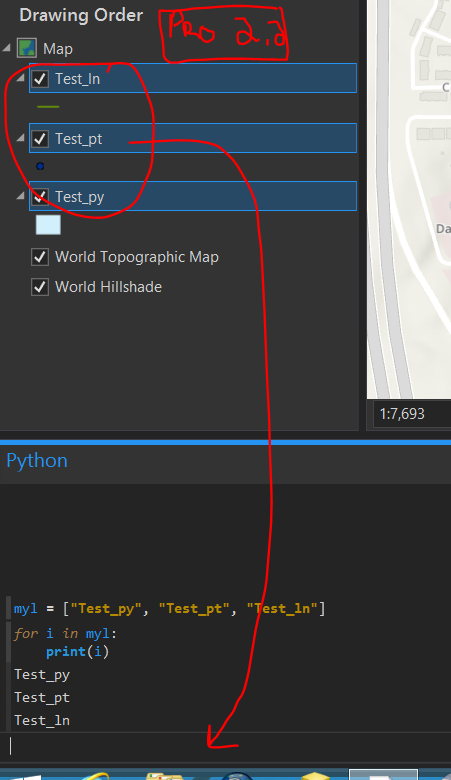Collapse the Test_pt layer legend
451x780 pixels.
tap(20, 138)
